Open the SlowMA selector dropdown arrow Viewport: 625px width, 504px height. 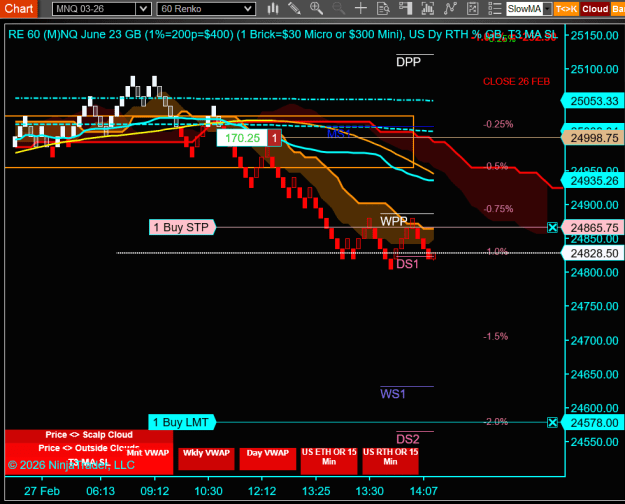click(548, 9)
